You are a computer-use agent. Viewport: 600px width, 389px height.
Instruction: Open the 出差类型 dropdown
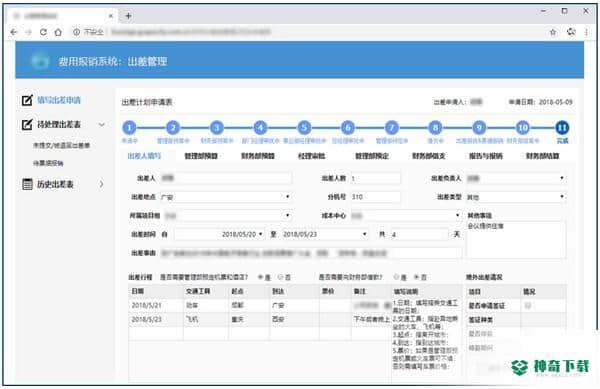[516, 197]
